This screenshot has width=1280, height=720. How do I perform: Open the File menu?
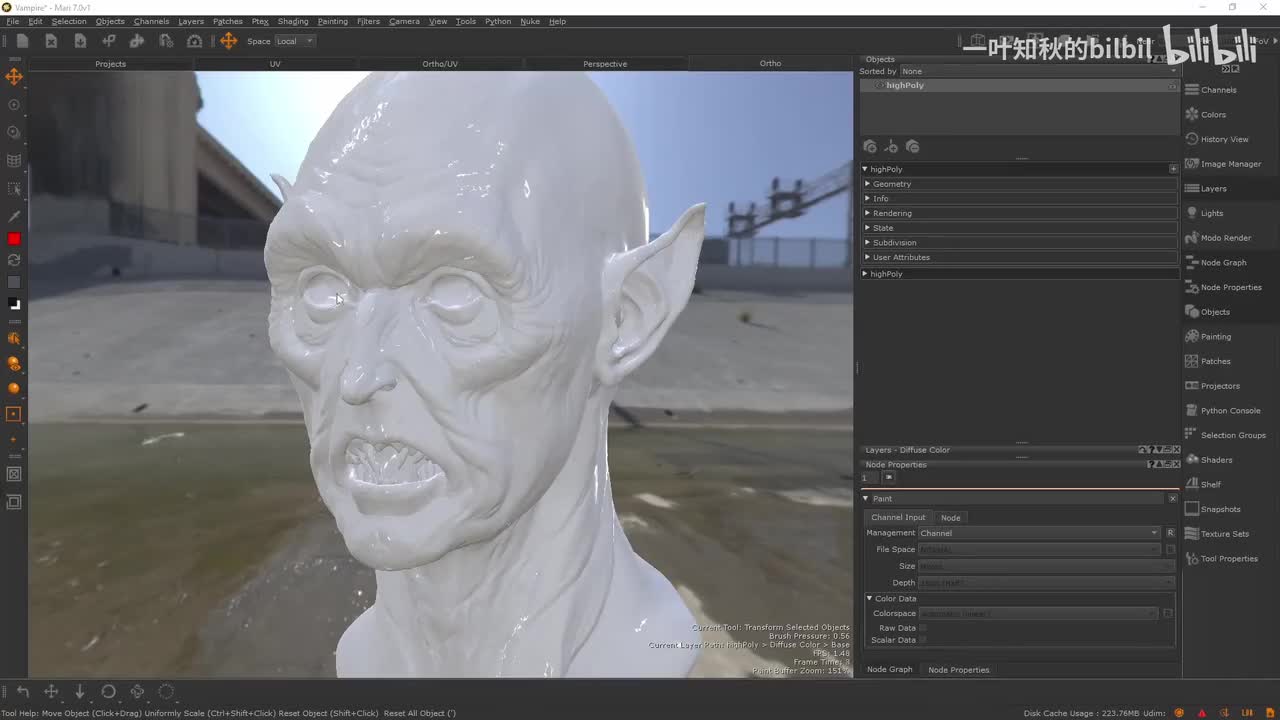click(x=13, y=21)
